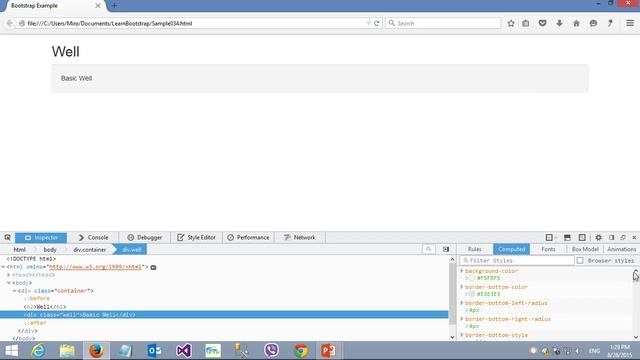640x360 pixels.
Task: Toggle the sidebar pane collapse icon
Action: coord(446,249)
